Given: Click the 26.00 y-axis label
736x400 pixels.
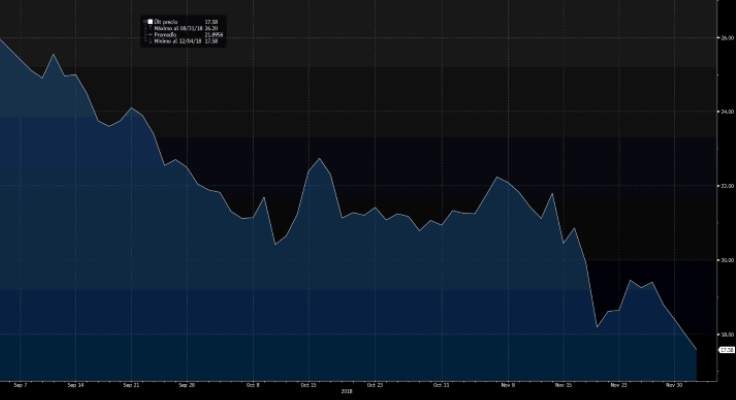Looking at the screenshot, I should coord(728,38).
